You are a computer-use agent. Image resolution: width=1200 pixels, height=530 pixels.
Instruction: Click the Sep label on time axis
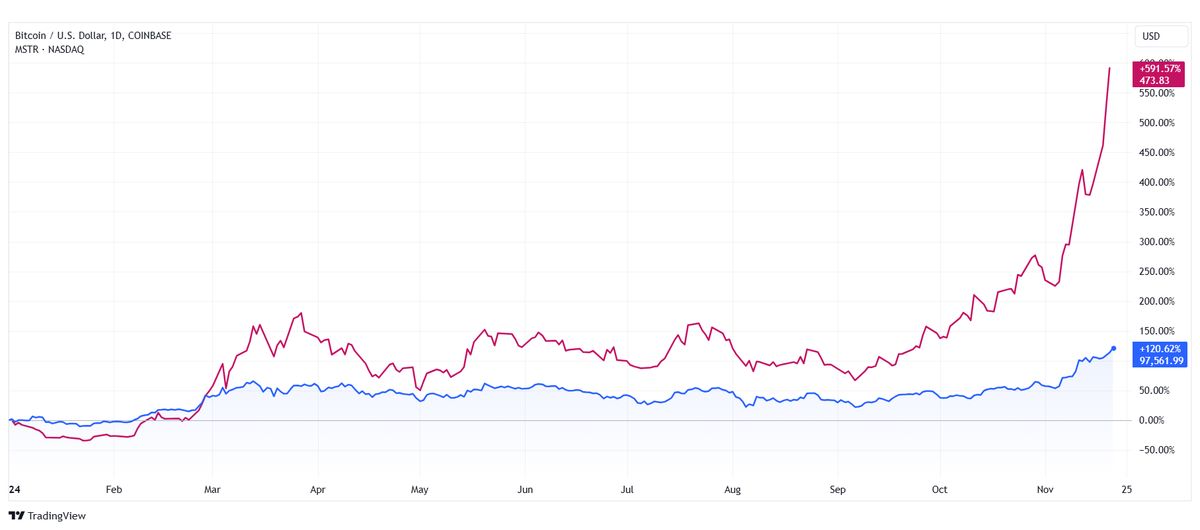[838, 491]
